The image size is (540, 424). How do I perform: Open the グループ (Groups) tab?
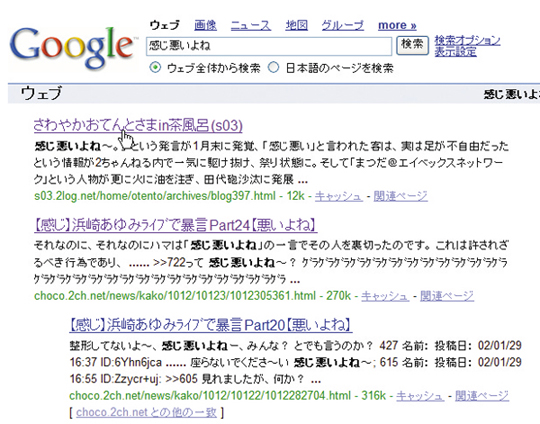pyautogui.click(x=342, y=25)
